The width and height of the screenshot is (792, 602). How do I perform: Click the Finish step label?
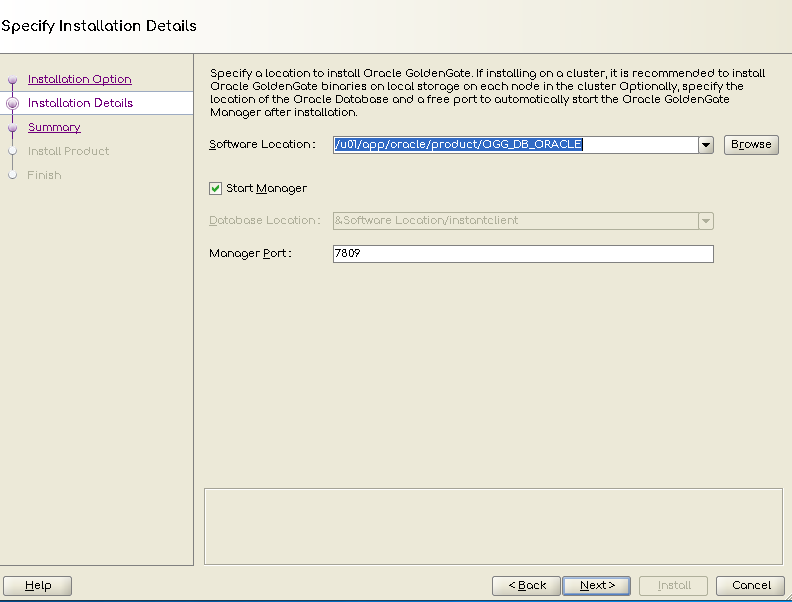point(44,175)
